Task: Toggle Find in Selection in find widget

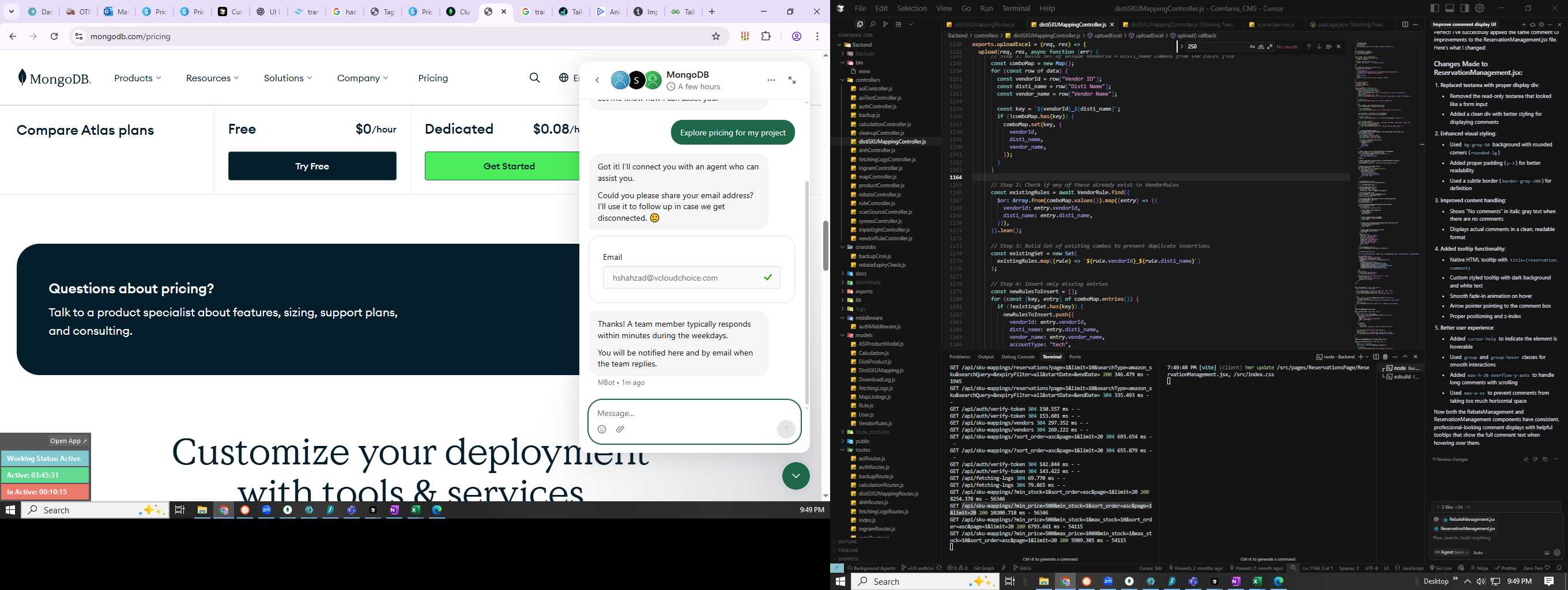Action: pyautogui.click(x=1329, y=47)
